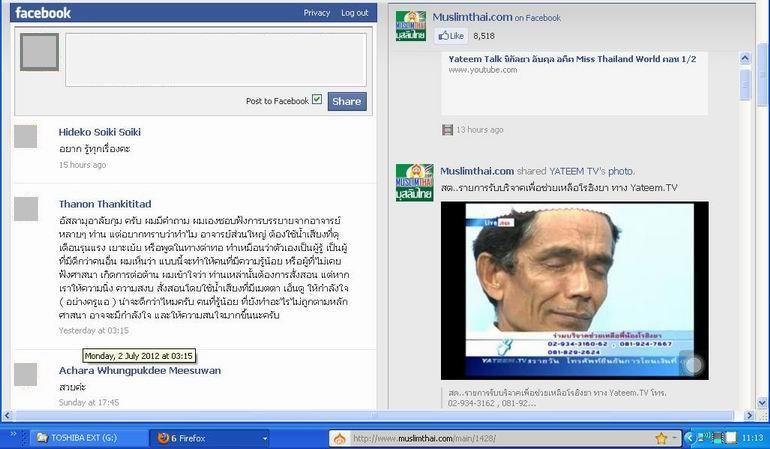Click the site icon in address bar

340,438
